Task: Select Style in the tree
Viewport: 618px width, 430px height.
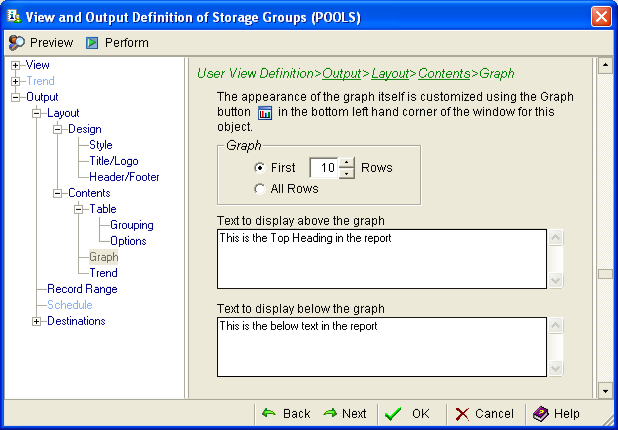Action: pos(101,145)
